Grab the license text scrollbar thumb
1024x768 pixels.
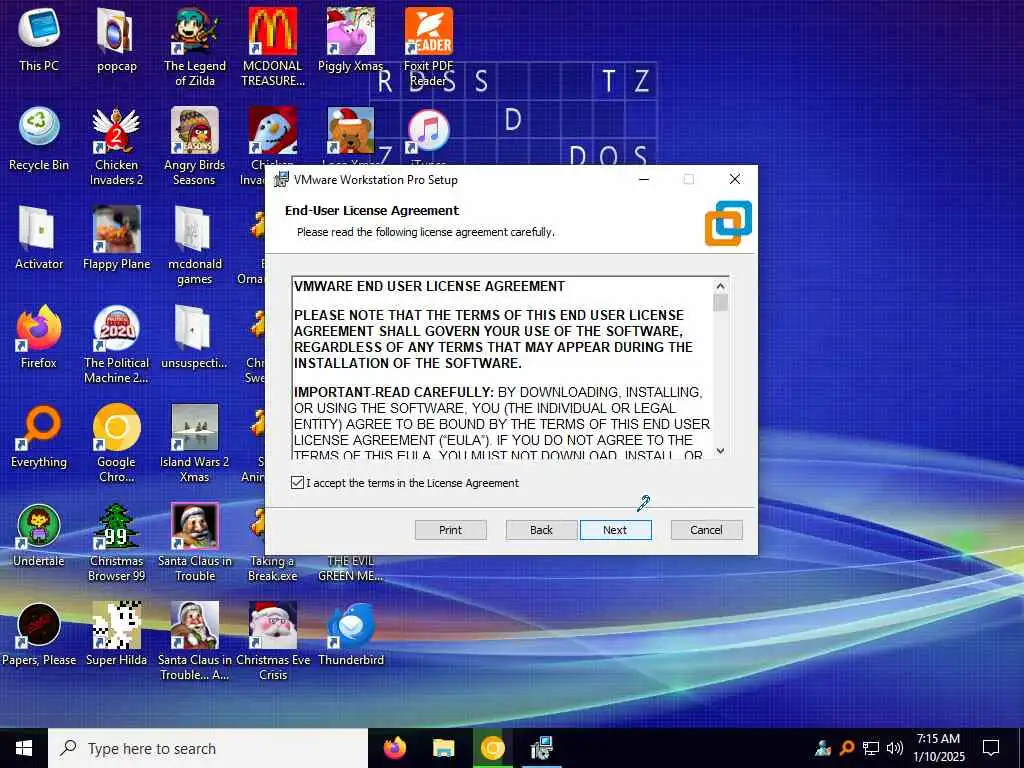pyautogui.click(x=720, y=303)
